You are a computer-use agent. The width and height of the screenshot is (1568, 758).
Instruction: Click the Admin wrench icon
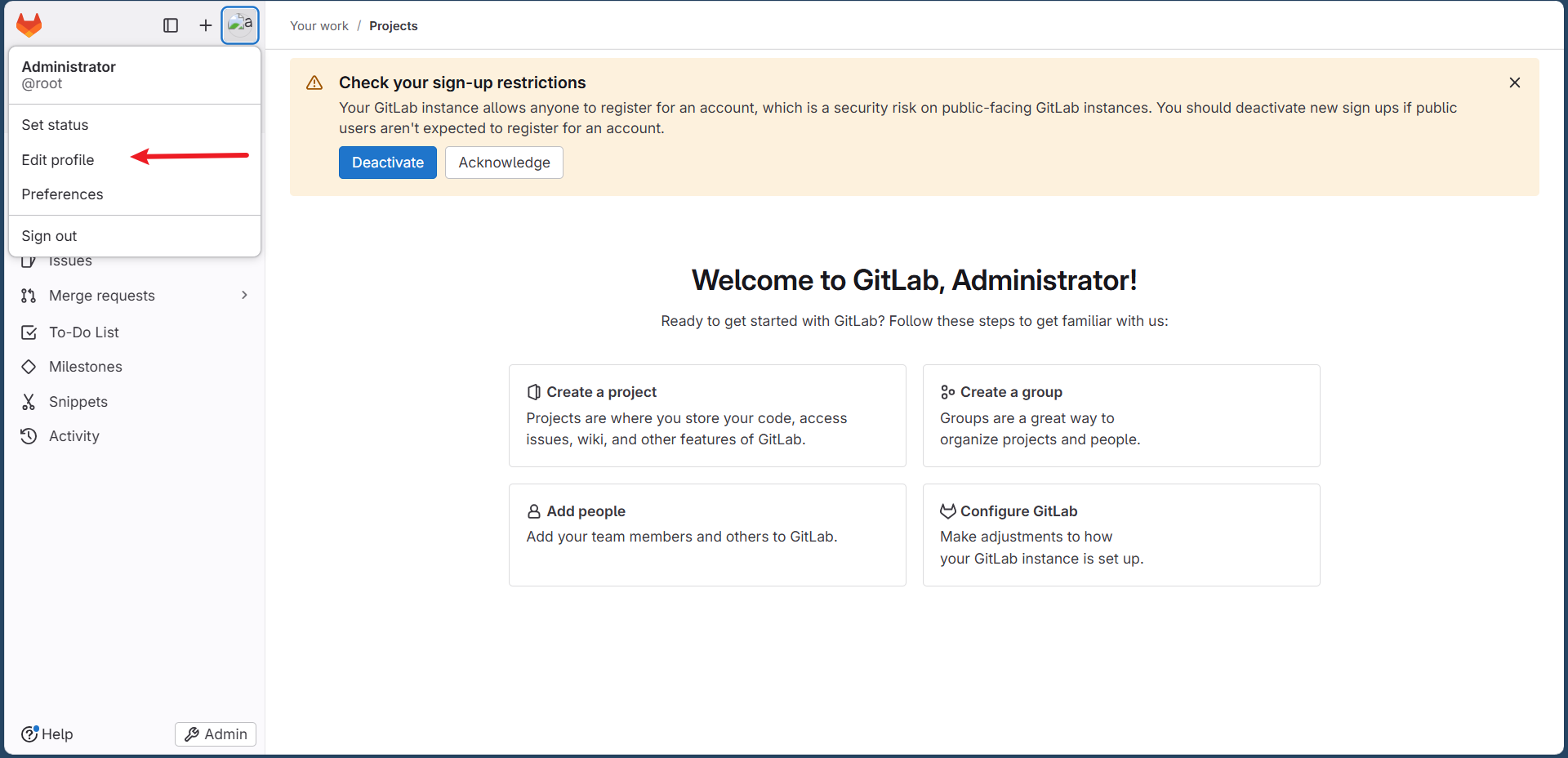pos(192,734)
